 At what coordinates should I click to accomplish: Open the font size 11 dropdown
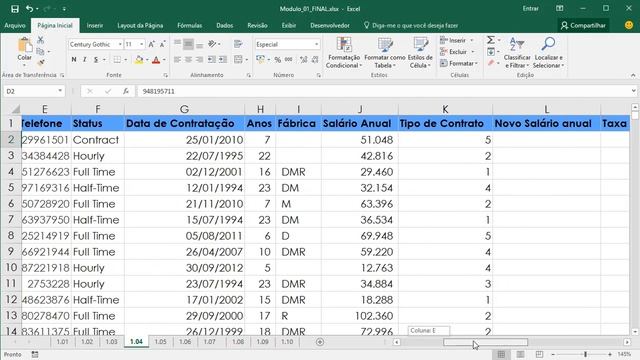pos(141,44)
